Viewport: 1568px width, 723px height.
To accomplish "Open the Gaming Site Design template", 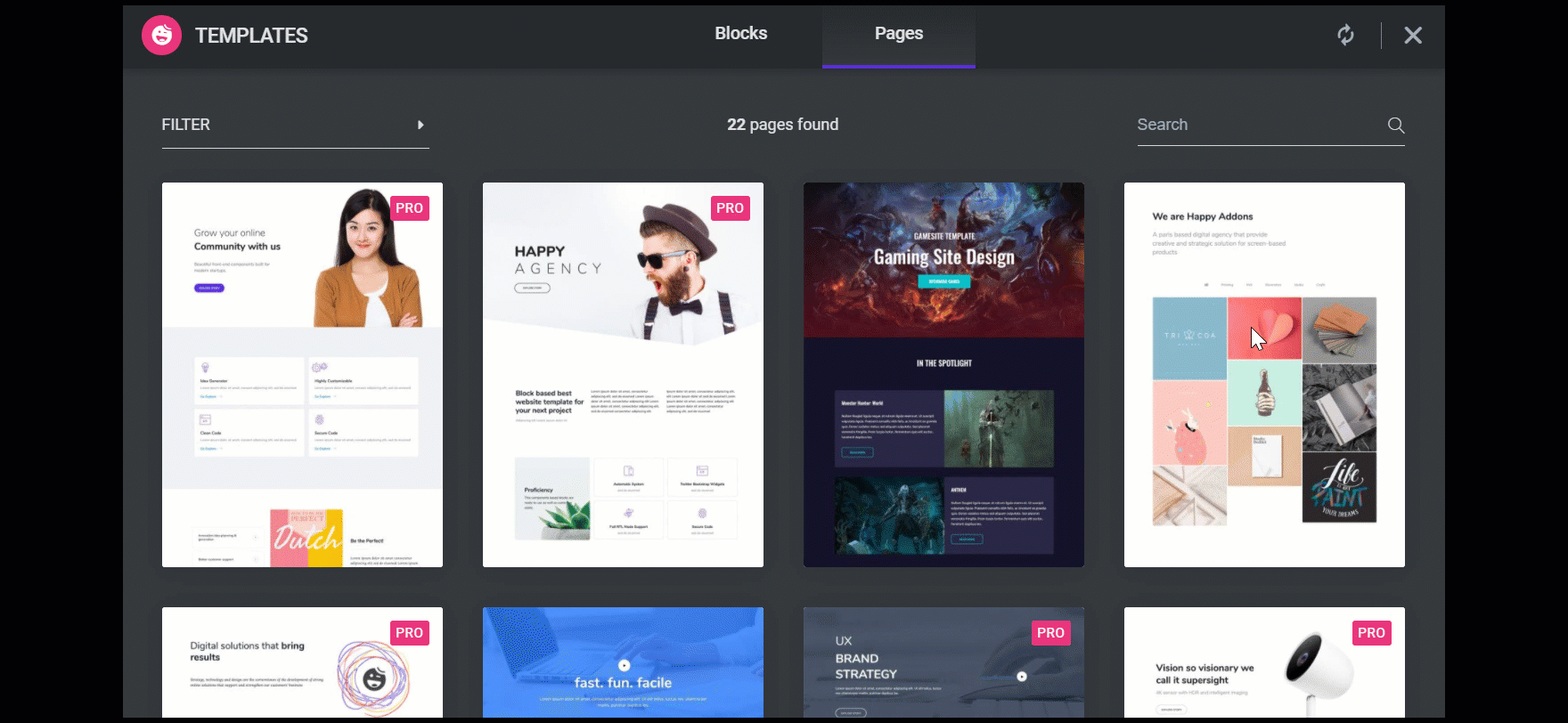I will (x=943, y=374).
